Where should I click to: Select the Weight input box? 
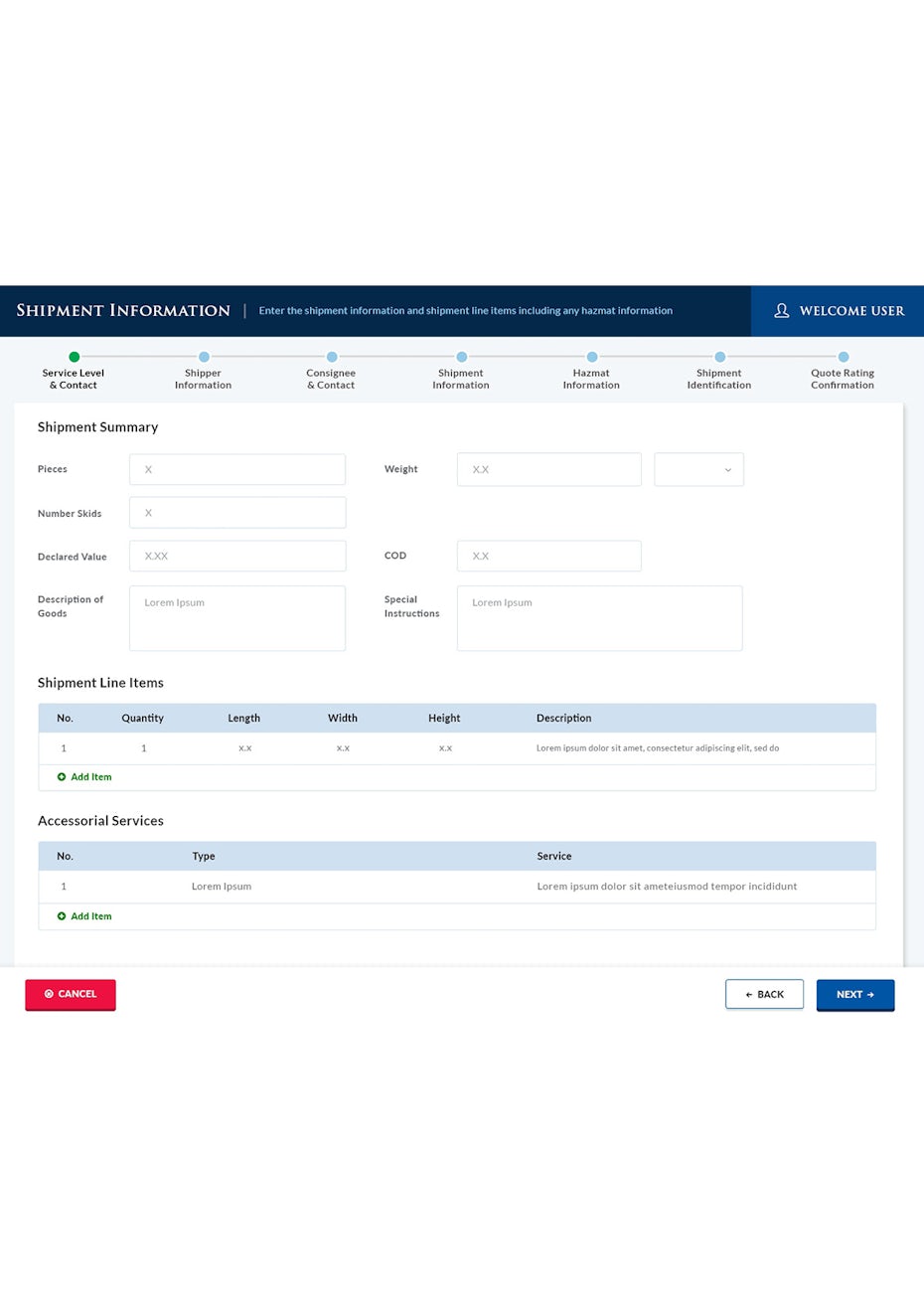point(548,470)
